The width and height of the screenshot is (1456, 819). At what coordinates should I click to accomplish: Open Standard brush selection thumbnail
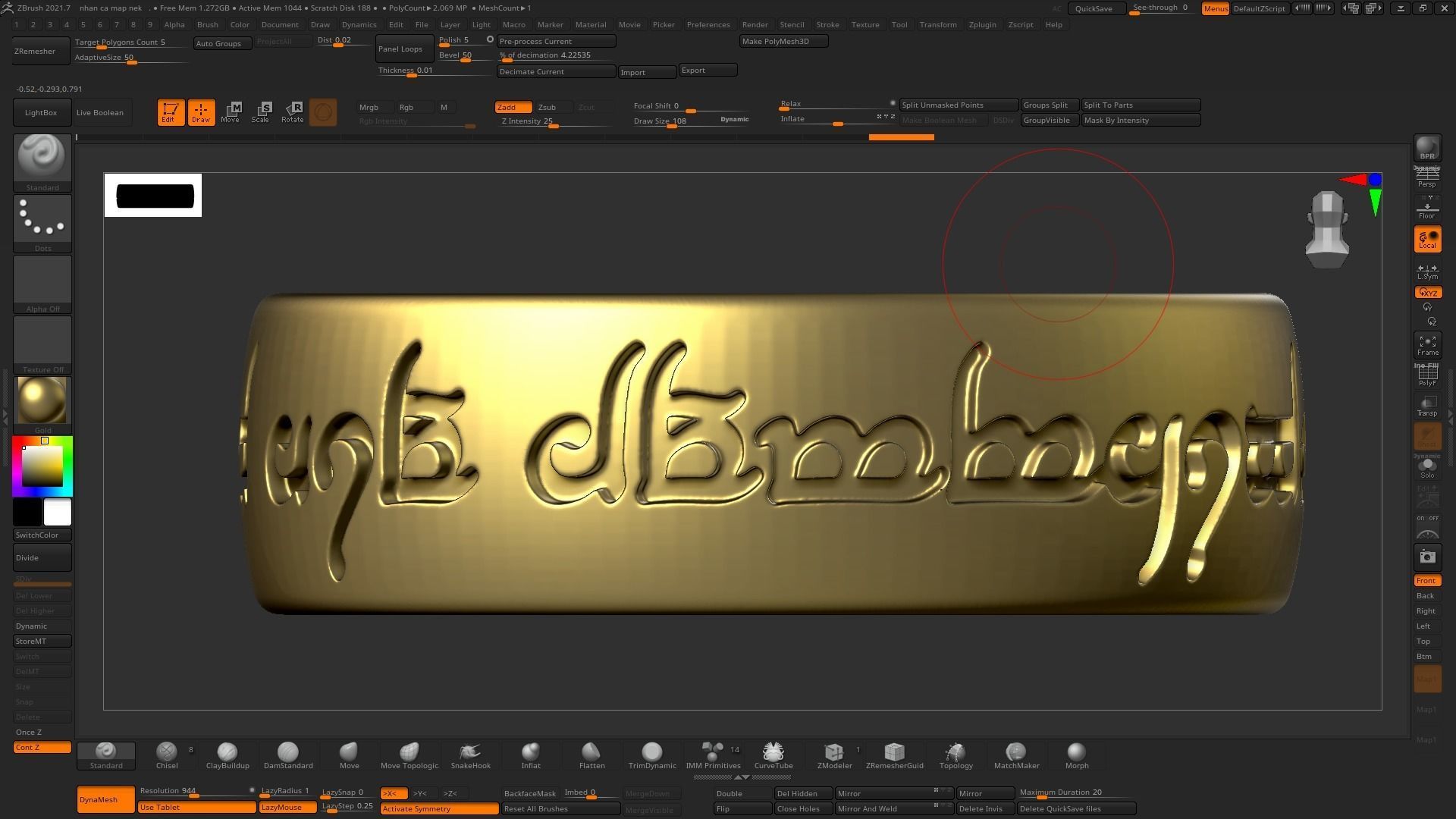[x=42, y=158]
